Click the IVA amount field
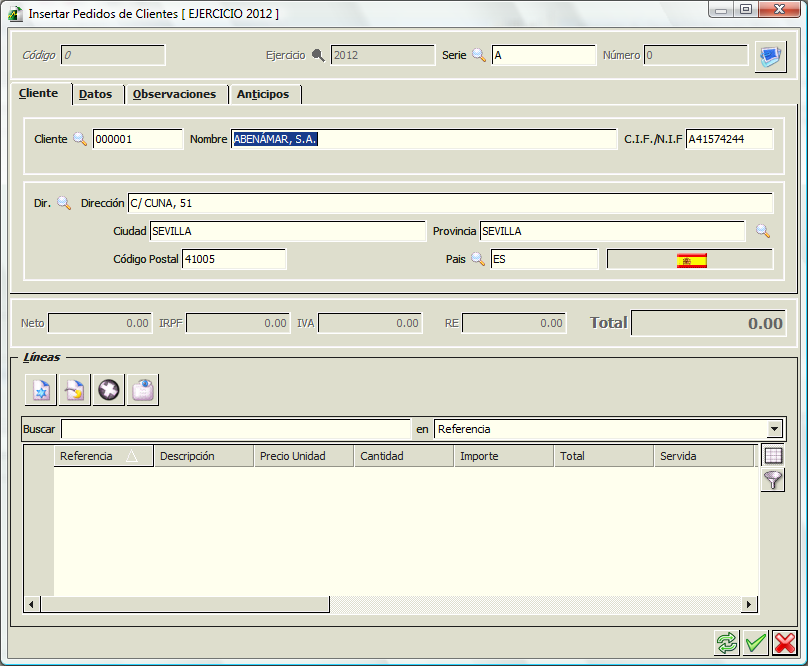 pyautogui.click(x=370, y=323)
